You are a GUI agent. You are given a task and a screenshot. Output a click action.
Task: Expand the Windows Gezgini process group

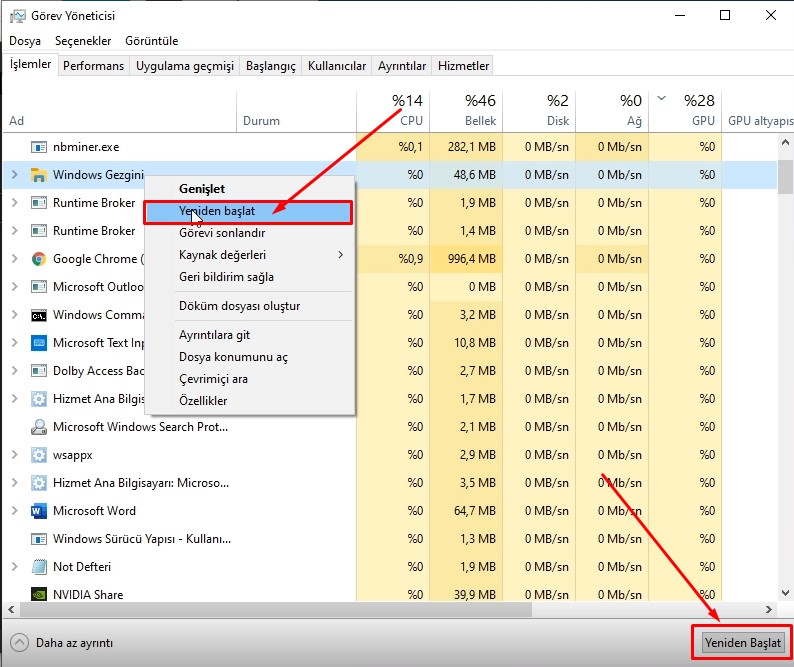click(x=14, y=175)
